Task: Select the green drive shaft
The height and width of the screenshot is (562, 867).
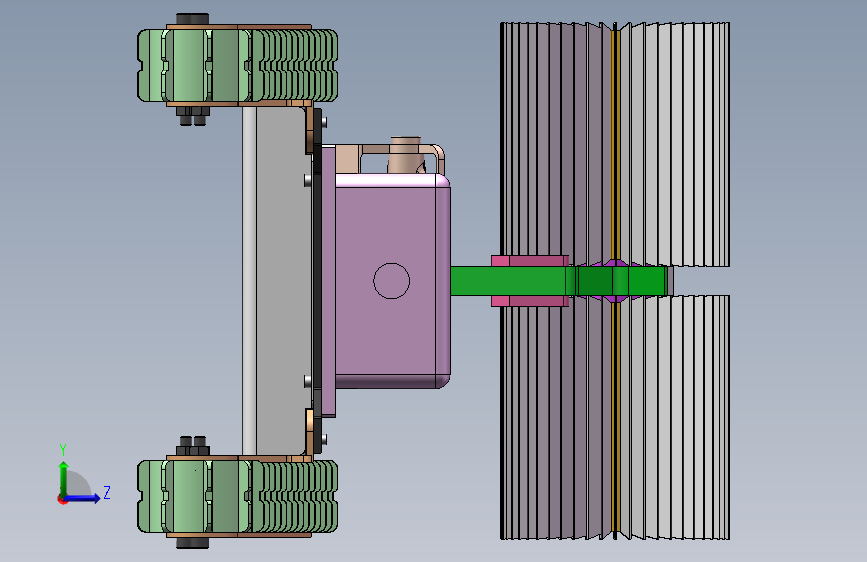Action: pos(558,281)
